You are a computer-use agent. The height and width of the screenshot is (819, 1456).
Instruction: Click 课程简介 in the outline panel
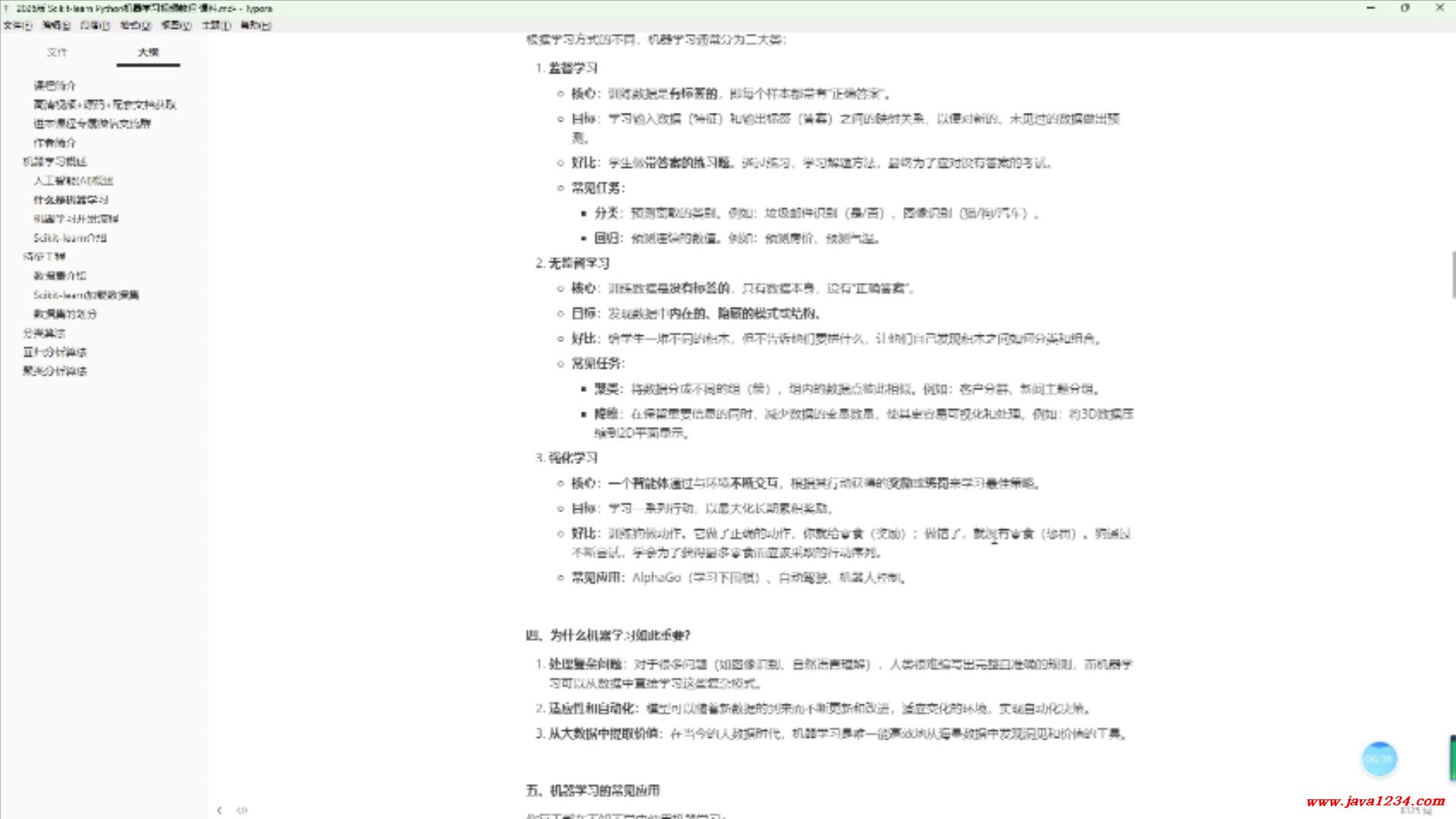point(55,85)
